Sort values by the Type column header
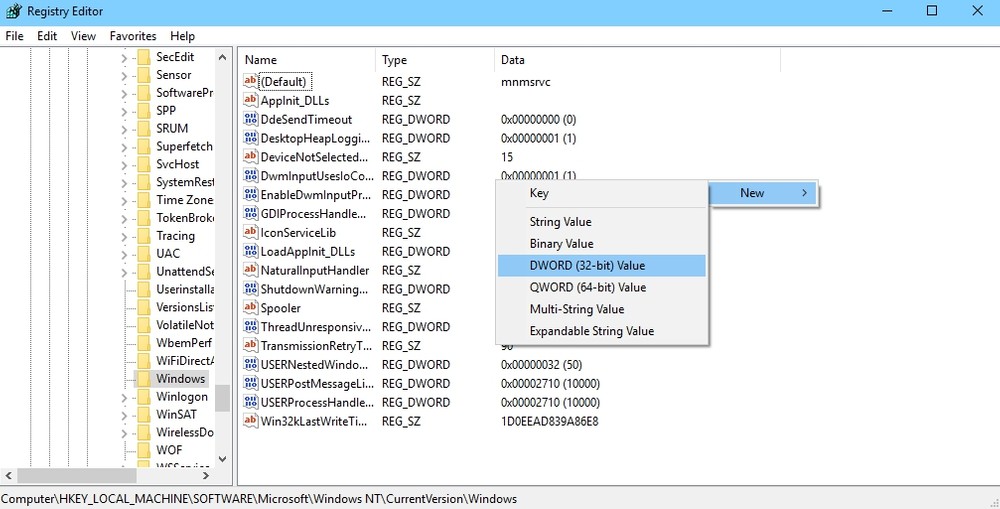 point(394,60)
